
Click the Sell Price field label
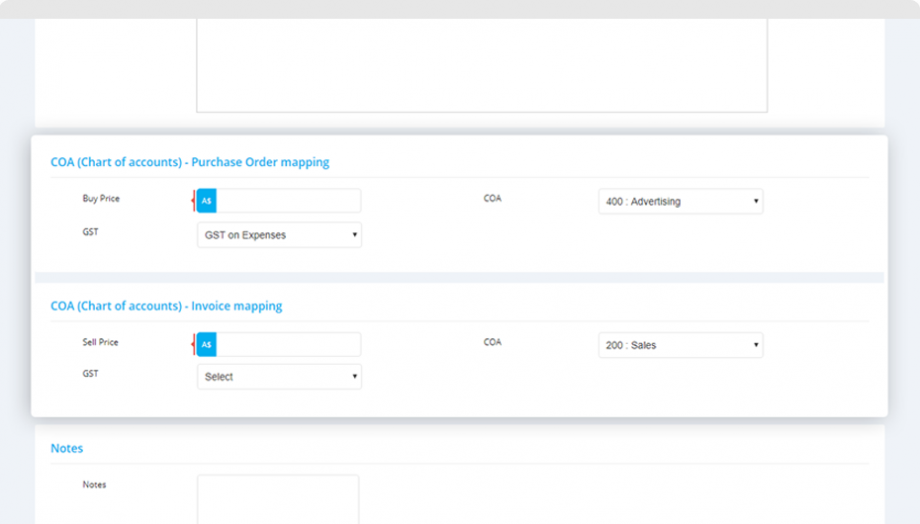point(100,342)
